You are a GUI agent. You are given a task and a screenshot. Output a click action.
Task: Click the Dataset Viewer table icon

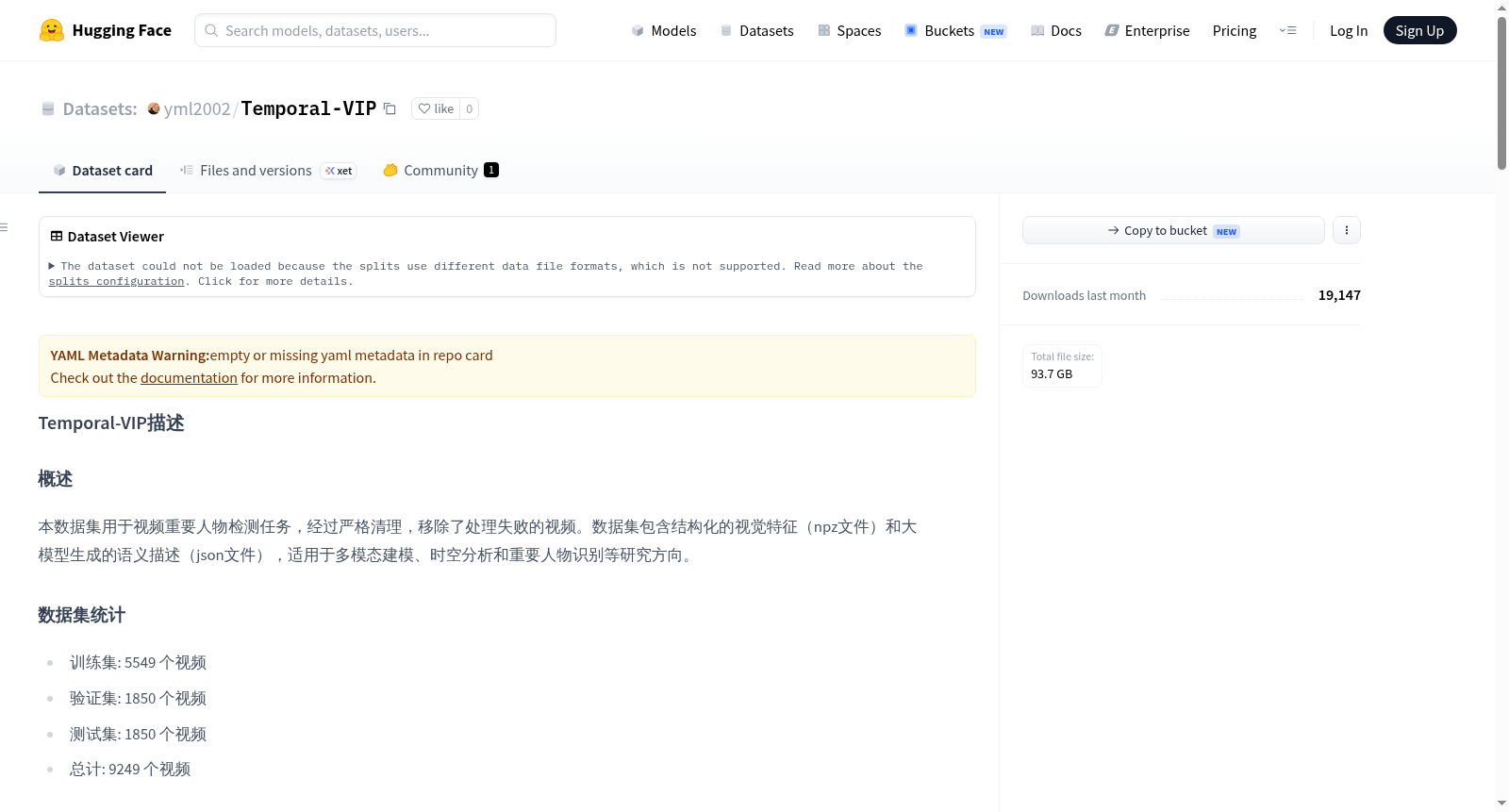57,236
